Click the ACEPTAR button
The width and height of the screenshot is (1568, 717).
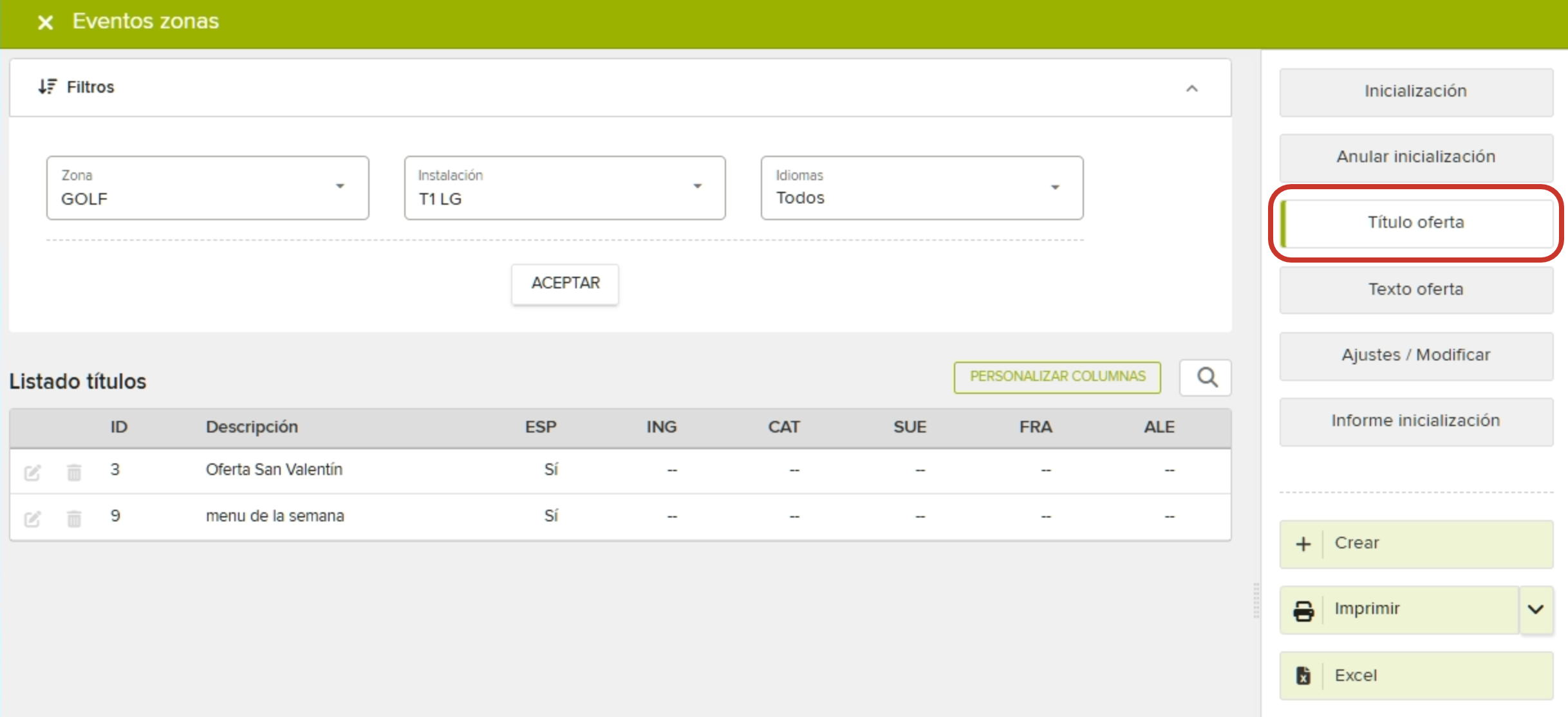click(565, 283)
